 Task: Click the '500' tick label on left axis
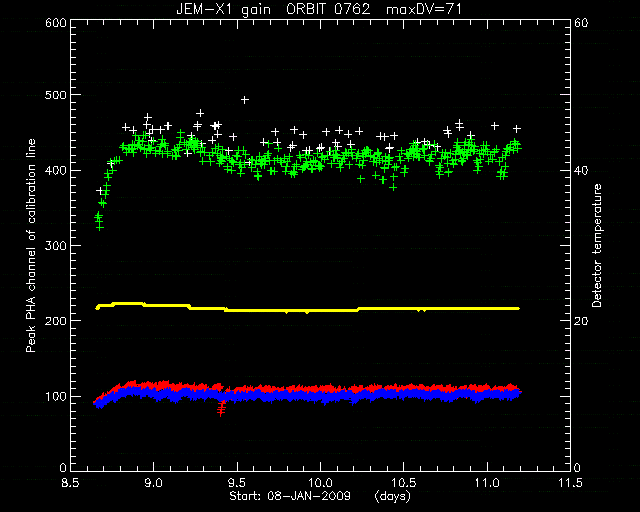coord(56,95)
